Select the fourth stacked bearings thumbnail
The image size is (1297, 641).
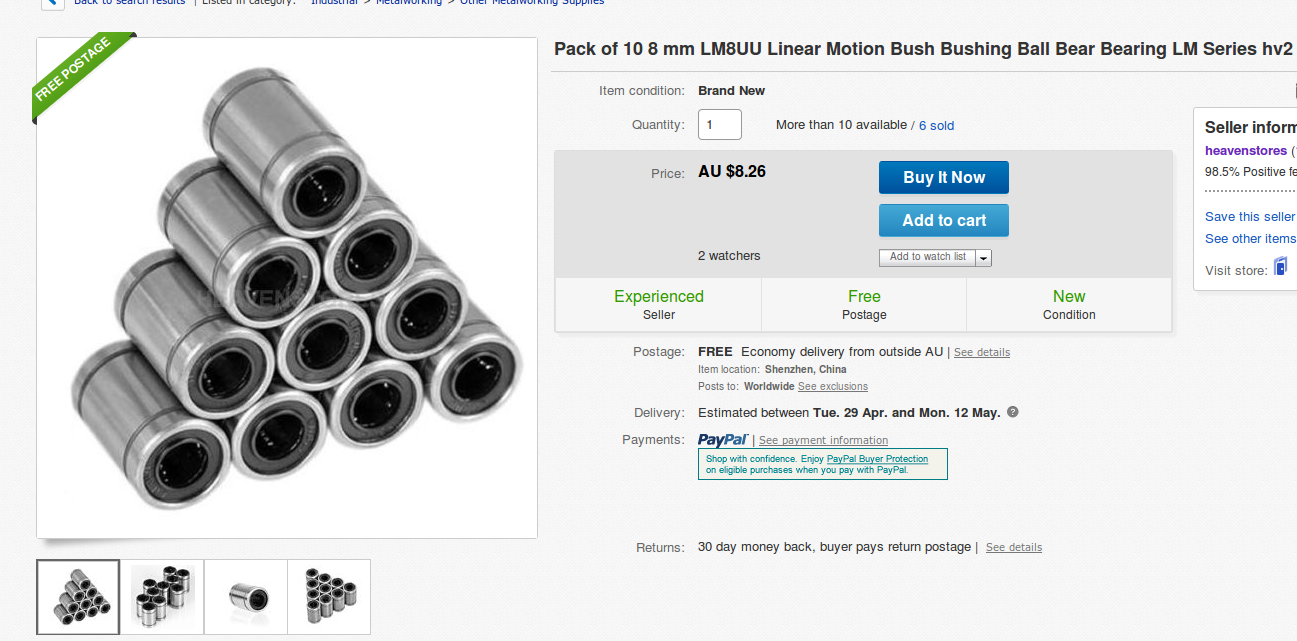tap(329, 596)
